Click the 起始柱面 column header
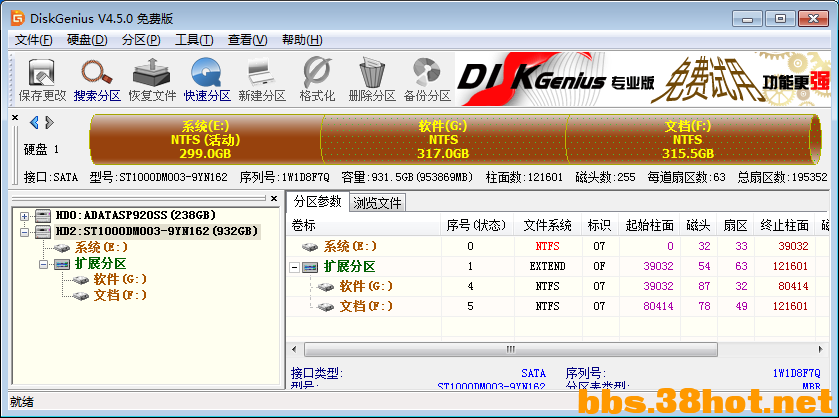Screen dimensions: 839x418 (649, 226)
